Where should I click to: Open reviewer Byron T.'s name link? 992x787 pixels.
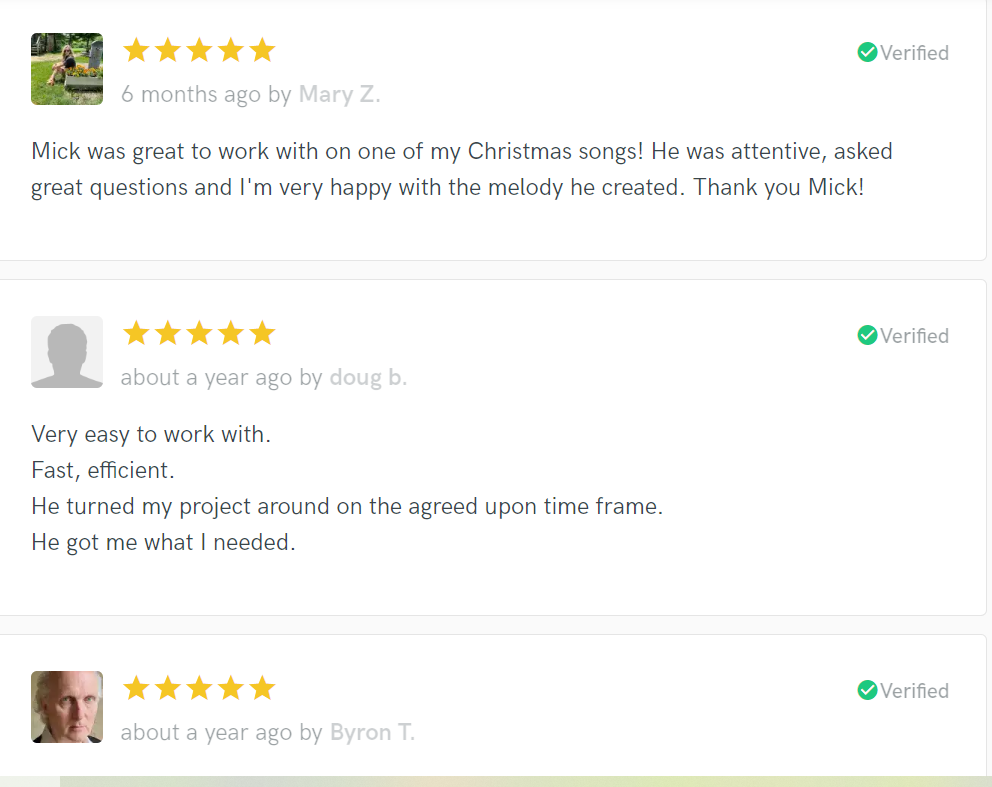tap(372, 733)
